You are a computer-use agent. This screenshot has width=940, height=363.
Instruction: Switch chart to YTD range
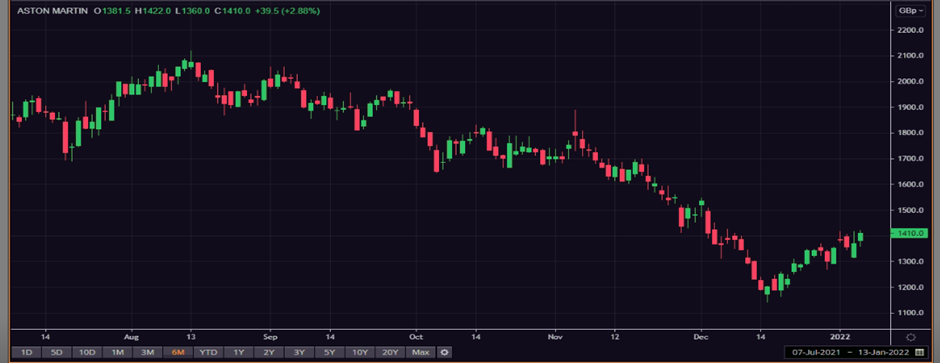click(208, 352)
